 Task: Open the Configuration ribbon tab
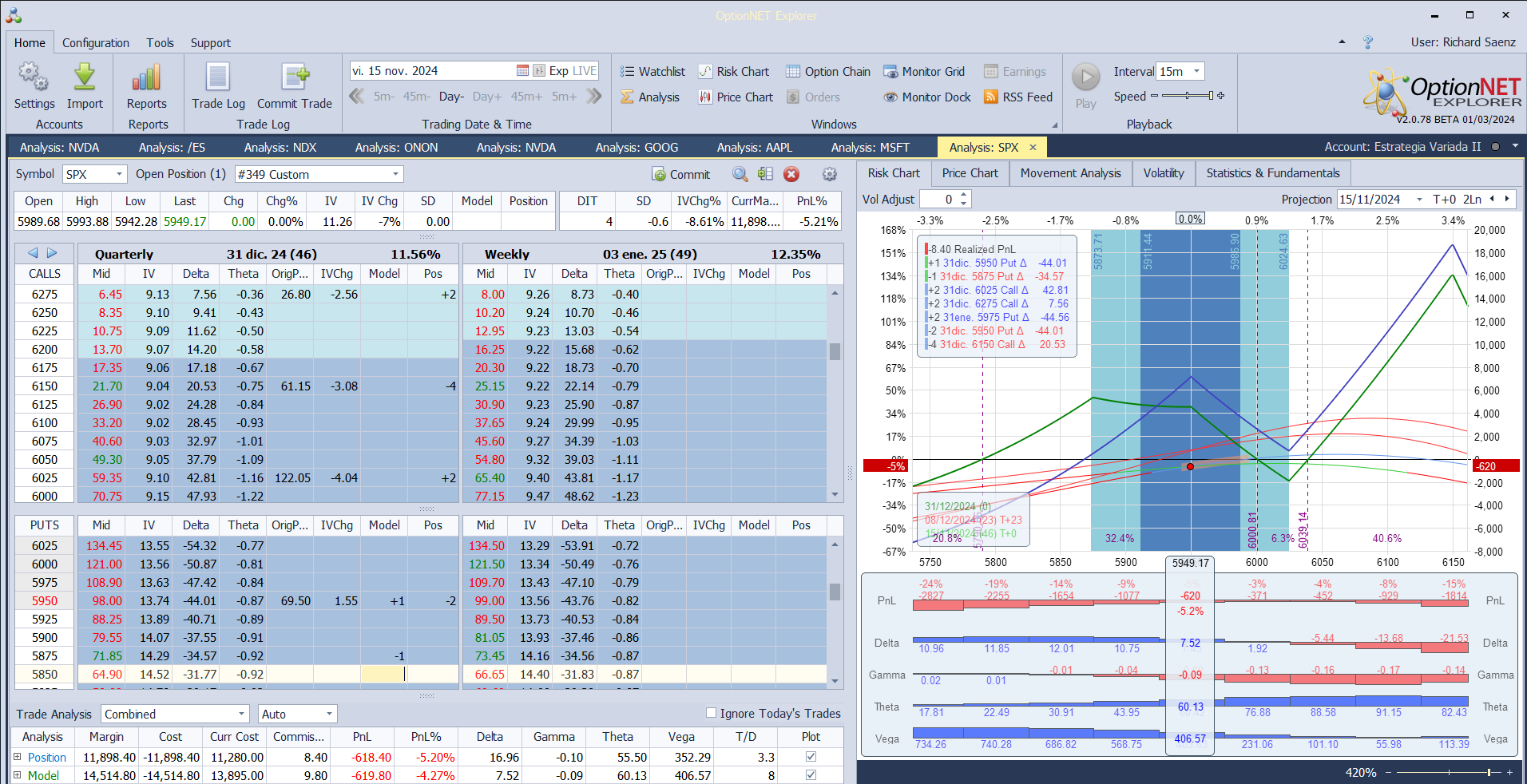pos(96,43)
